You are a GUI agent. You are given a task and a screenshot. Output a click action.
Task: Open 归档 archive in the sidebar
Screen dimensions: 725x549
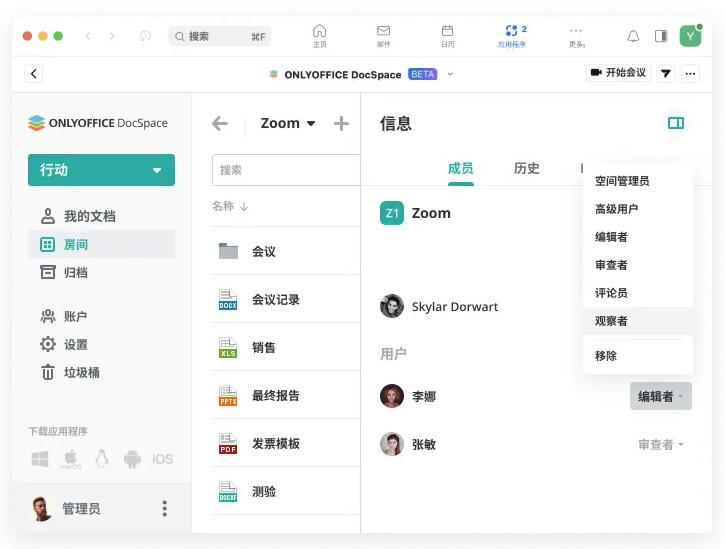point(64,272)
